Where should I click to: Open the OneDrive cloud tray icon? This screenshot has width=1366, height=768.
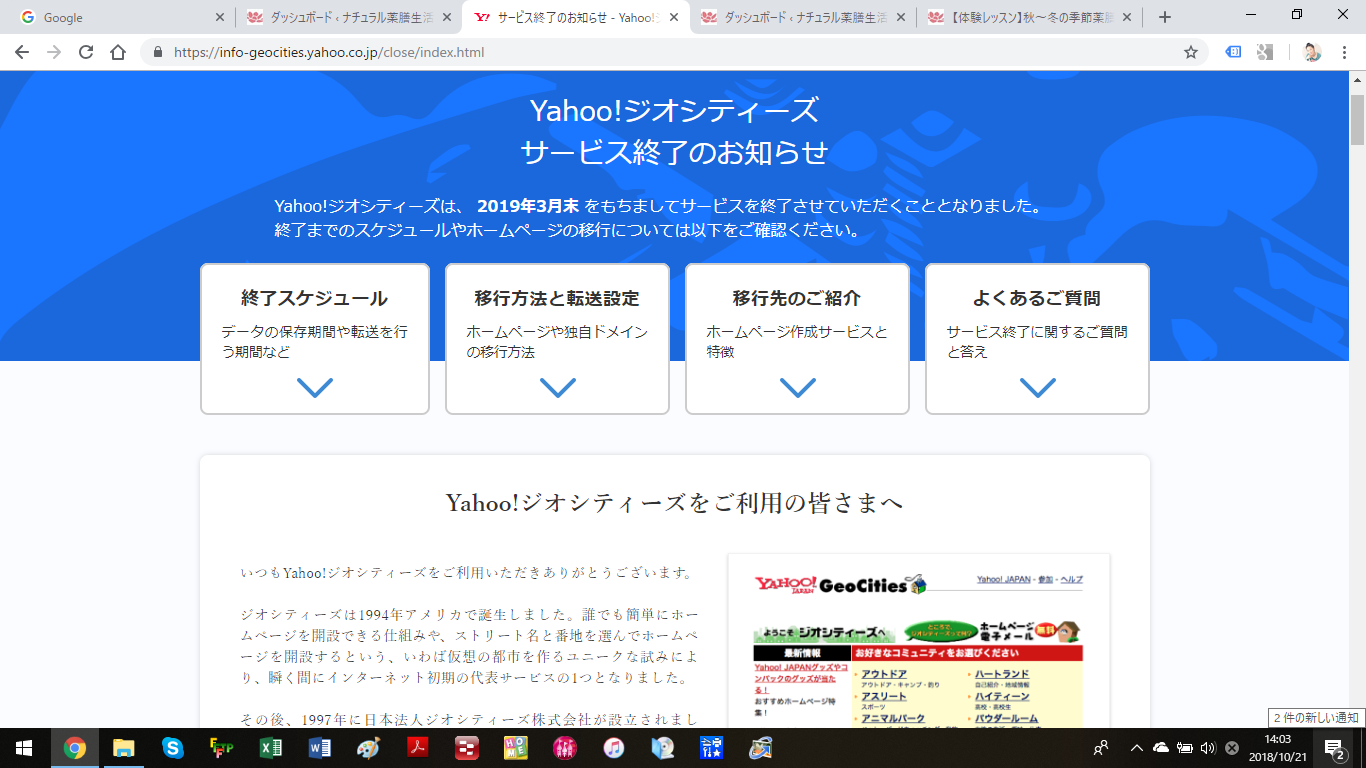click(x=1161, y=748)
